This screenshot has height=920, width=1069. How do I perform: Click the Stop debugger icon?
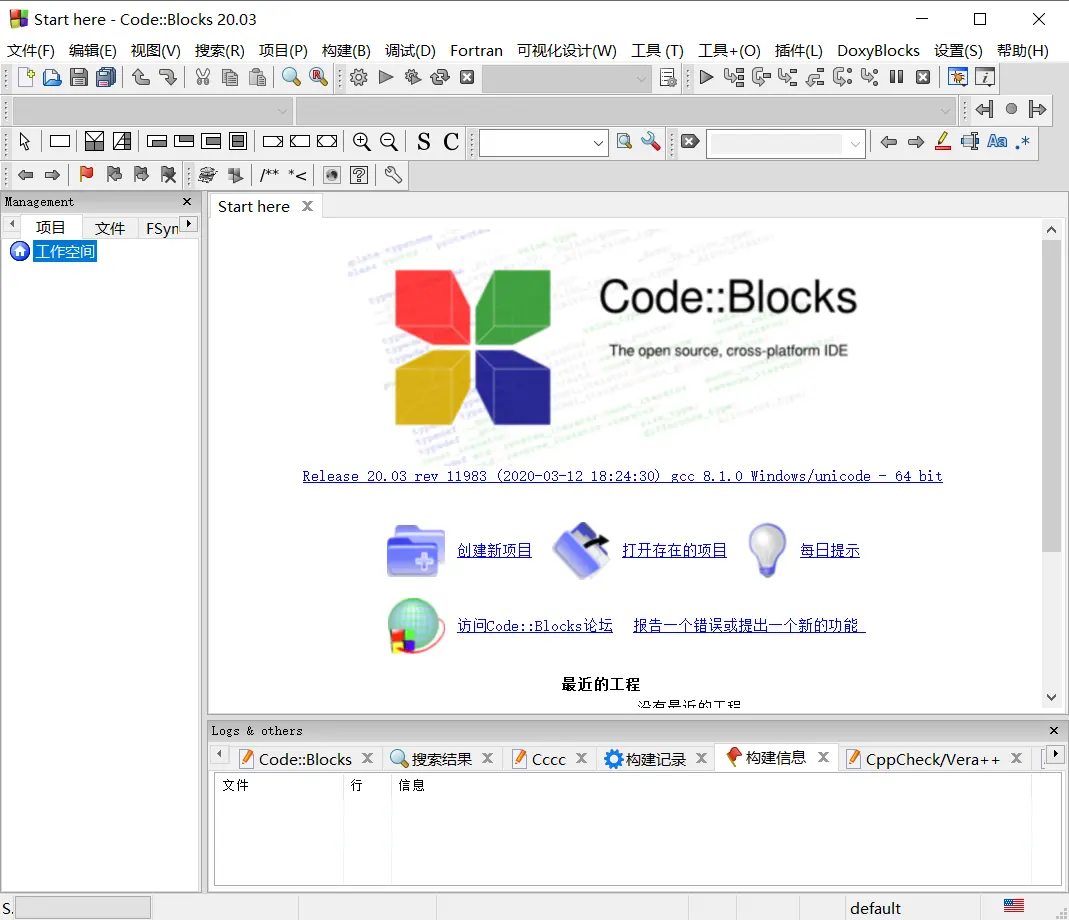pos(923,77)
